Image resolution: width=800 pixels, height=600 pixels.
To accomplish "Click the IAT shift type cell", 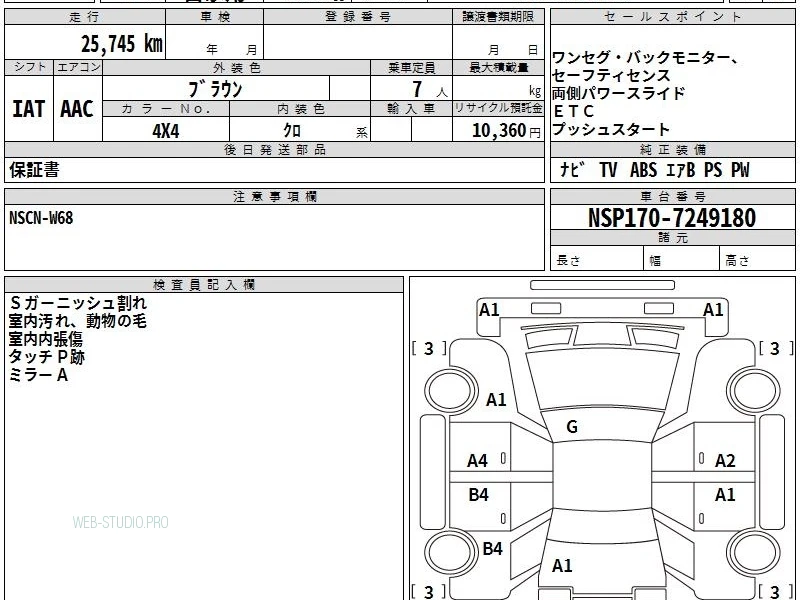I will coord(29,109).
